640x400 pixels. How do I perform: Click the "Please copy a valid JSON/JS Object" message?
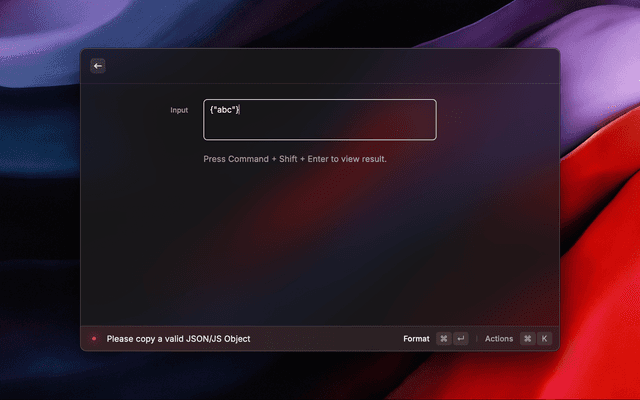point(178,339)
